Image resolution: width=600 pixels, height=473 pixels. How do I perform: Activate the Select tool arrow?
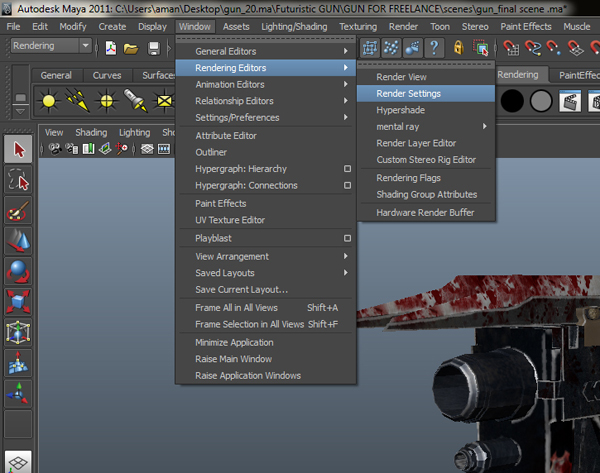18,149
